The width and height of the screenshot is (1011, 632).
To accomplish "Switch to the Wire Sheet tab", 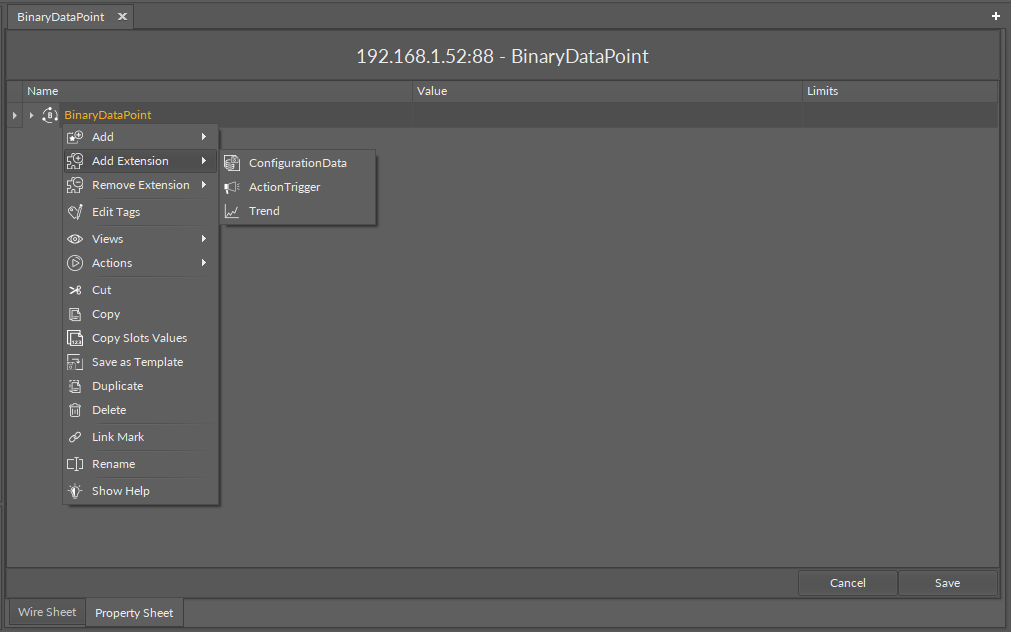I will 47,612.
